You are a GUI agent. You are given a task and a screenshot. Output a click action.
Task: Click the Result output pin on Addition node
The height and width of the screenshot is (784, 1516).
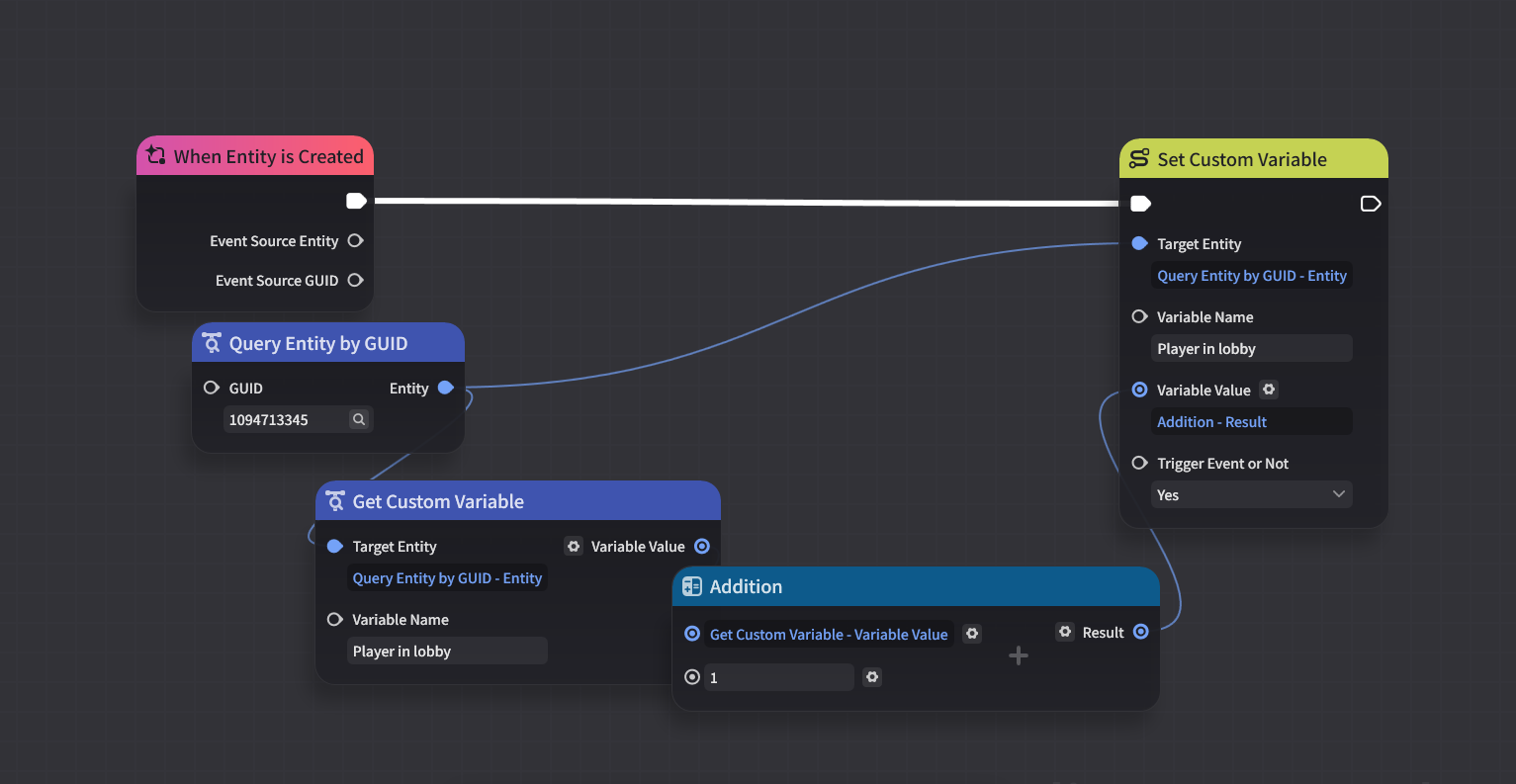(x=1141, y=632)
